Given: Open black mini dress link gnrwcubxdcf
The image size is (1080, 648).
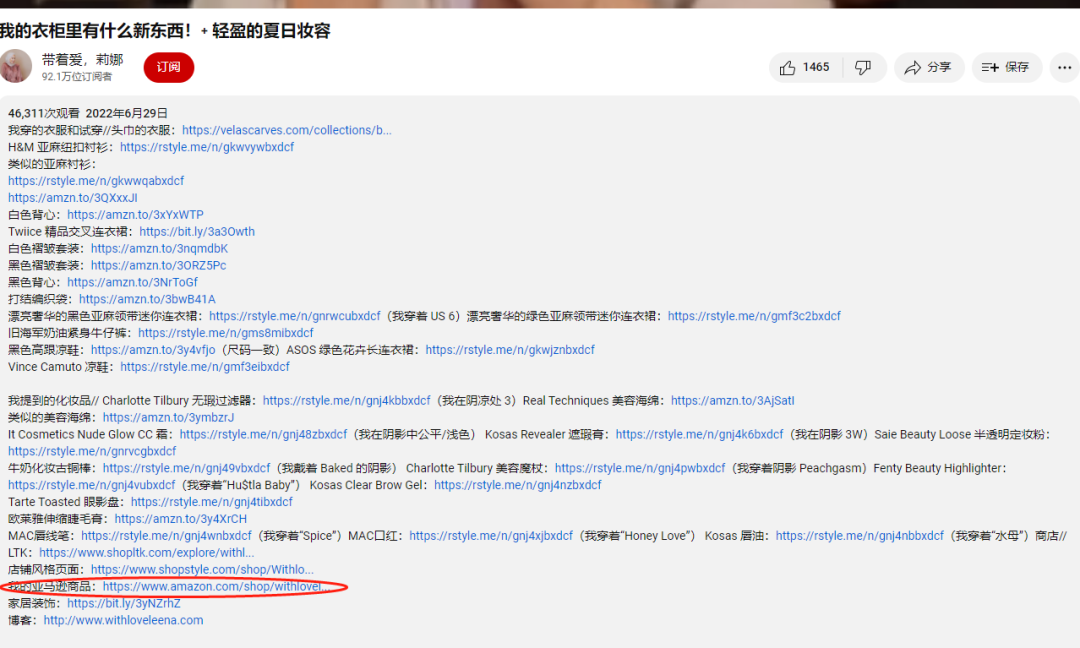Looking at the screenshot, I should click(x=295, y=315).
